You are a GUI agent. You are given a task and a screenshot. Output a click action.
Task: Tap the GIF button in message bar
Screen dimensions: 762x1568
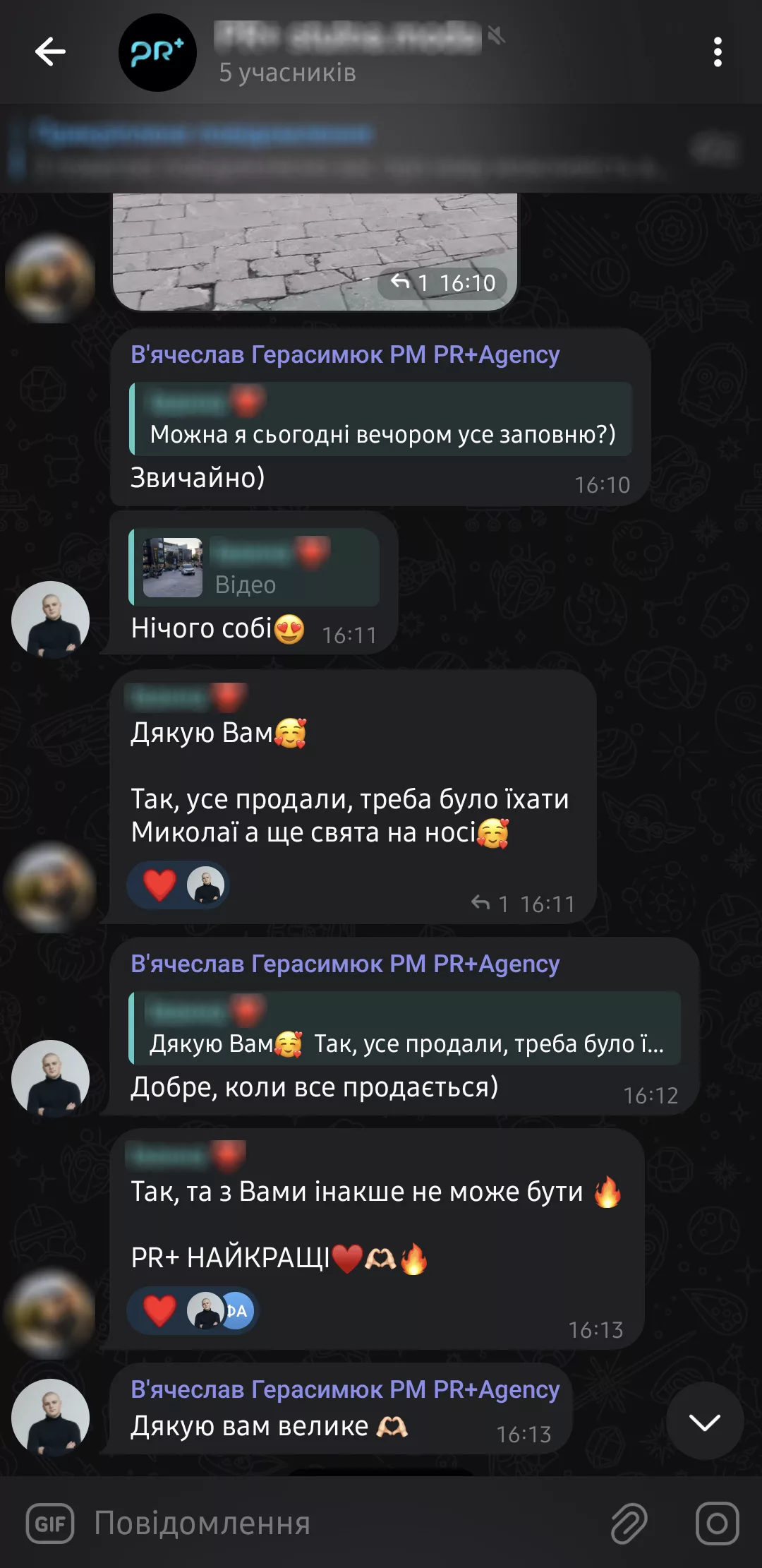50,1524
